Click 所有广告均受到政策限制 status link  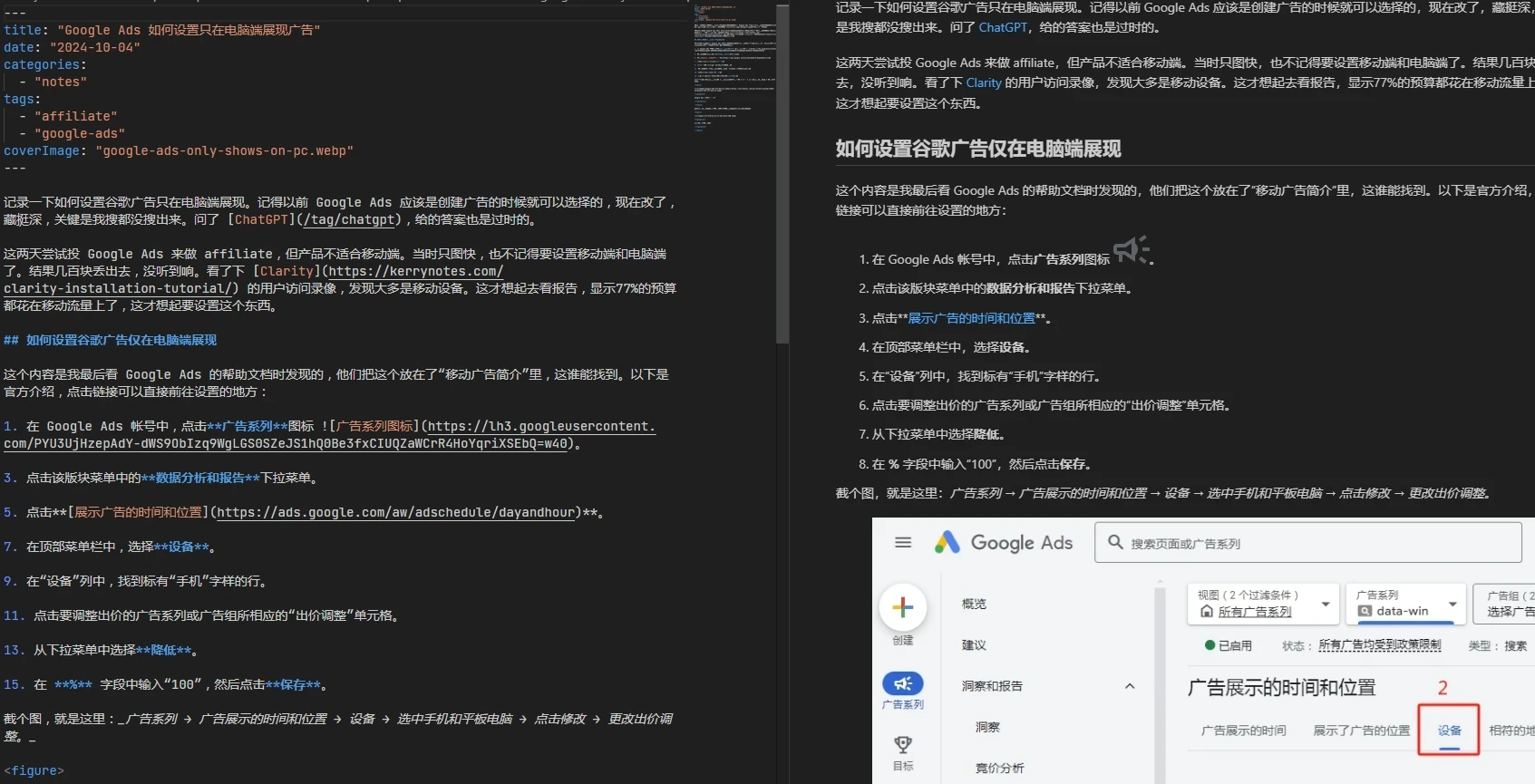[x=1379, y=645]
